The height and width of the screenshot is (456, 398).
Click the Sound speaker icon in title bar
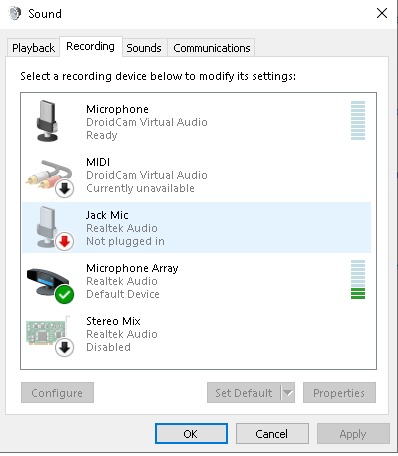tap(15, 14)
